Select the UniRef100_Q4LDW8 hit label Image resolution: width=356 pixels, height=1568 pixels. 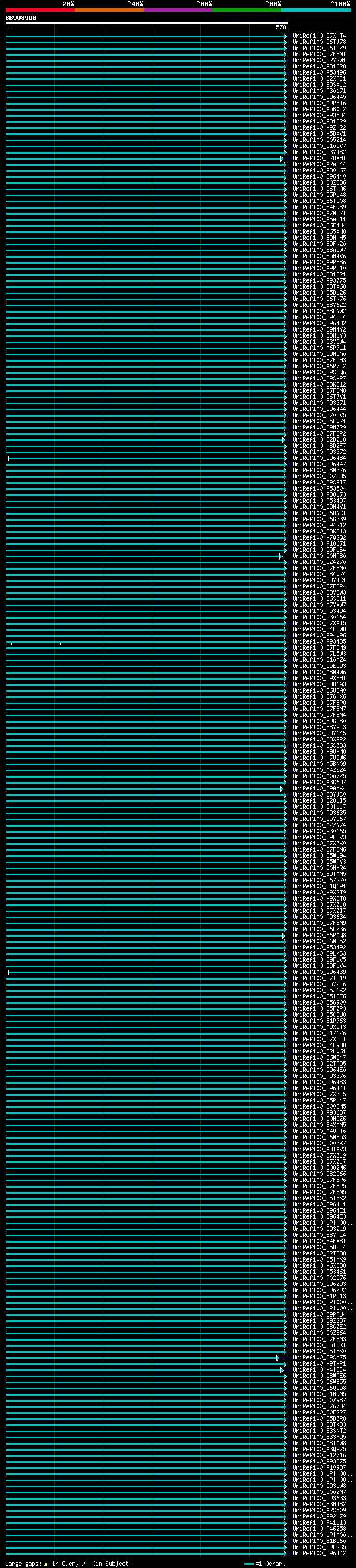pos(319,629)
